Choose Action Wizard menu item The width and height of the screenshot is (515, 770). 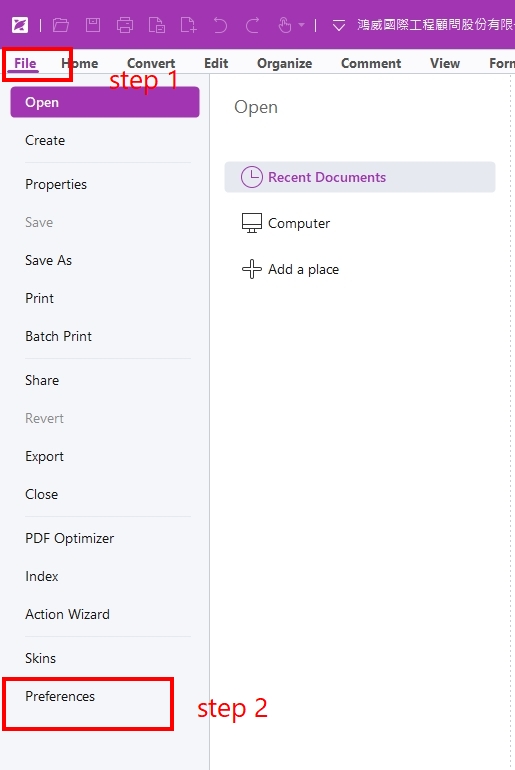click(x=67, y=614)
